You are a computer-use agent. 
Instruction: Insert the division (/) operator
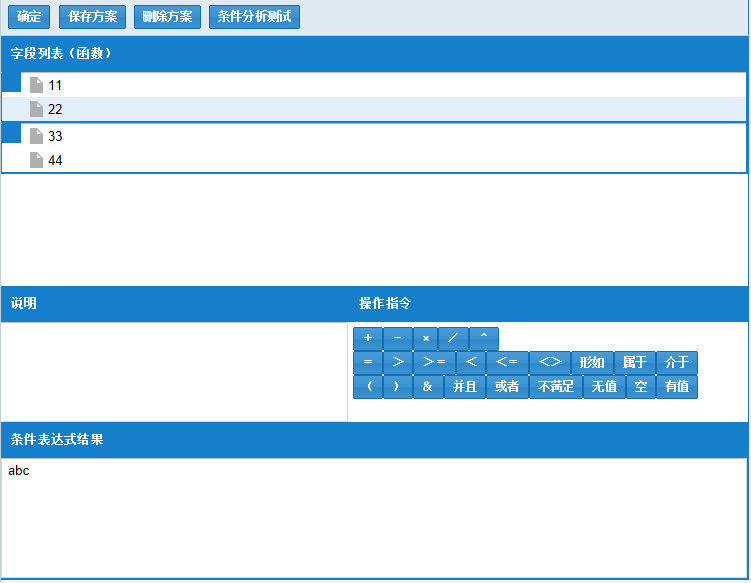(453, 339)
